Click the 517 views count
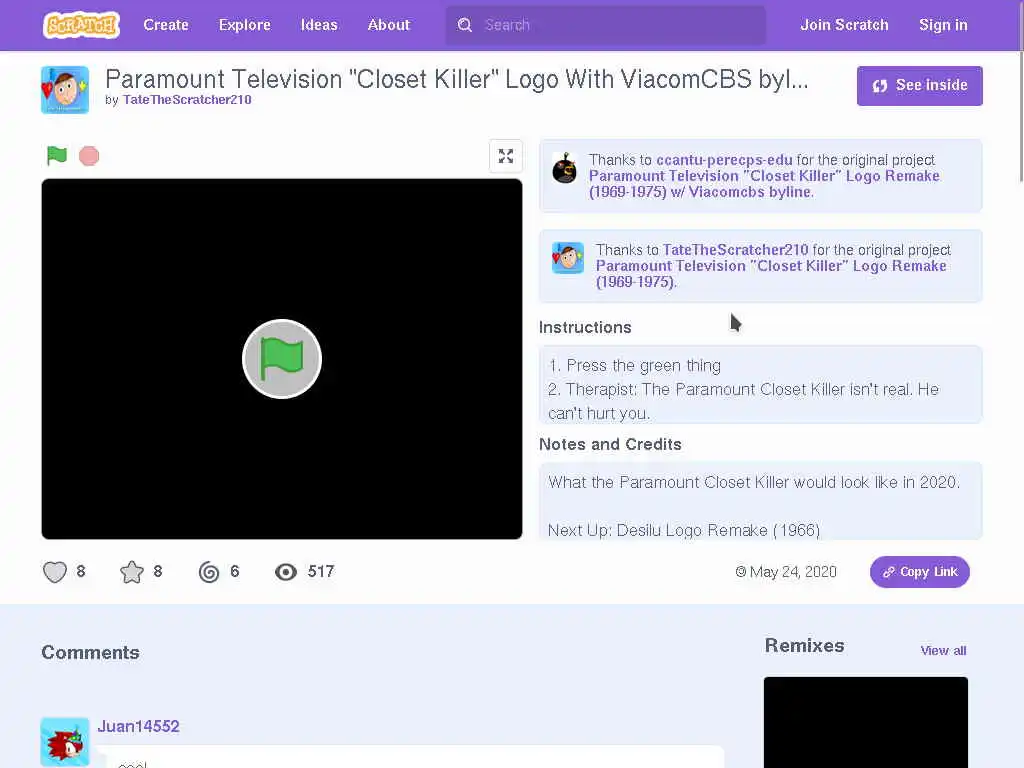Screen dimensions: 1024x768 click(321, 571)
